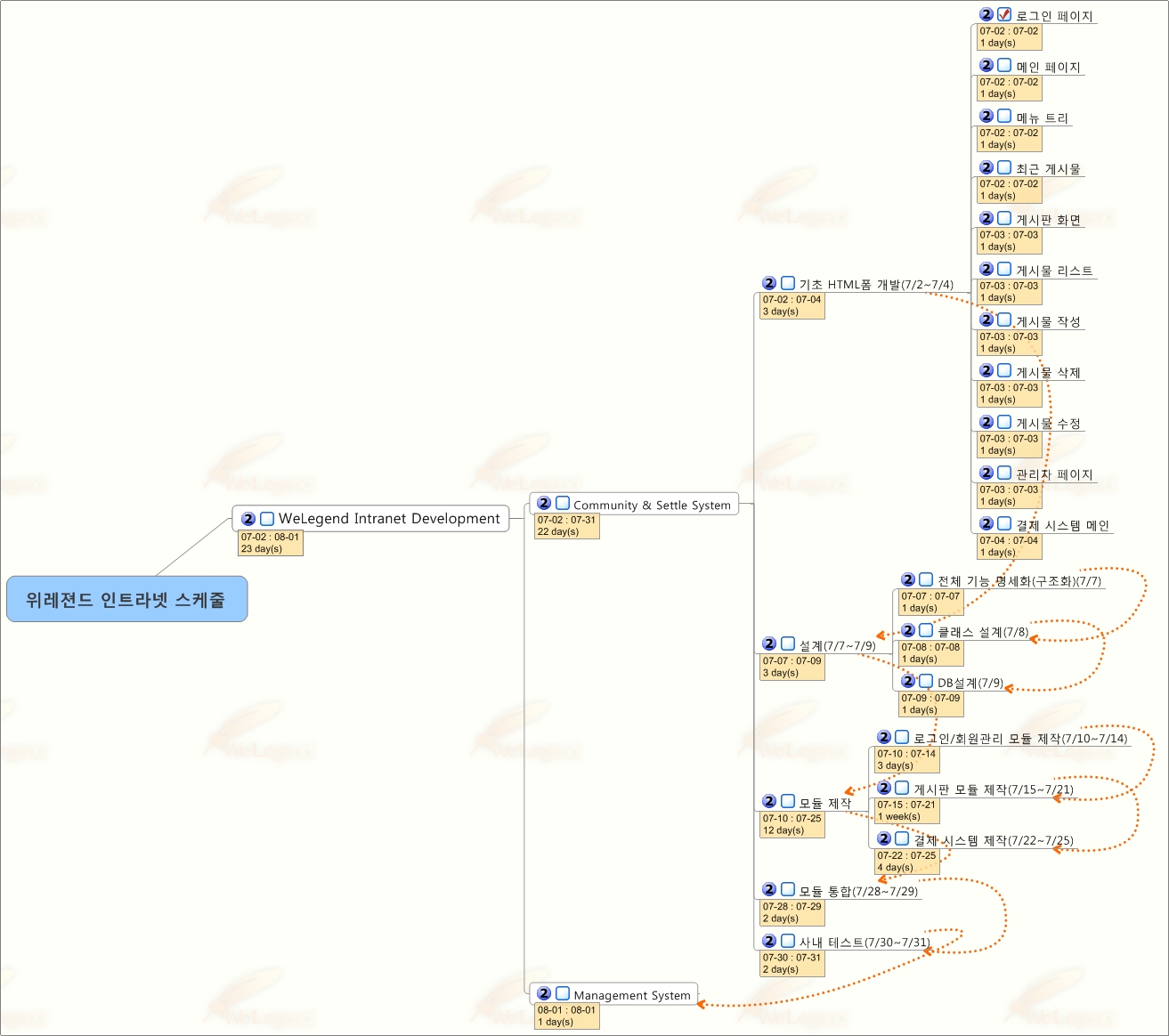The height and width of the screenshot is (1036, 1169).
Task: Click the 로그인/회원관리 모듈 제작 topic
Action: coord(1019,739)
